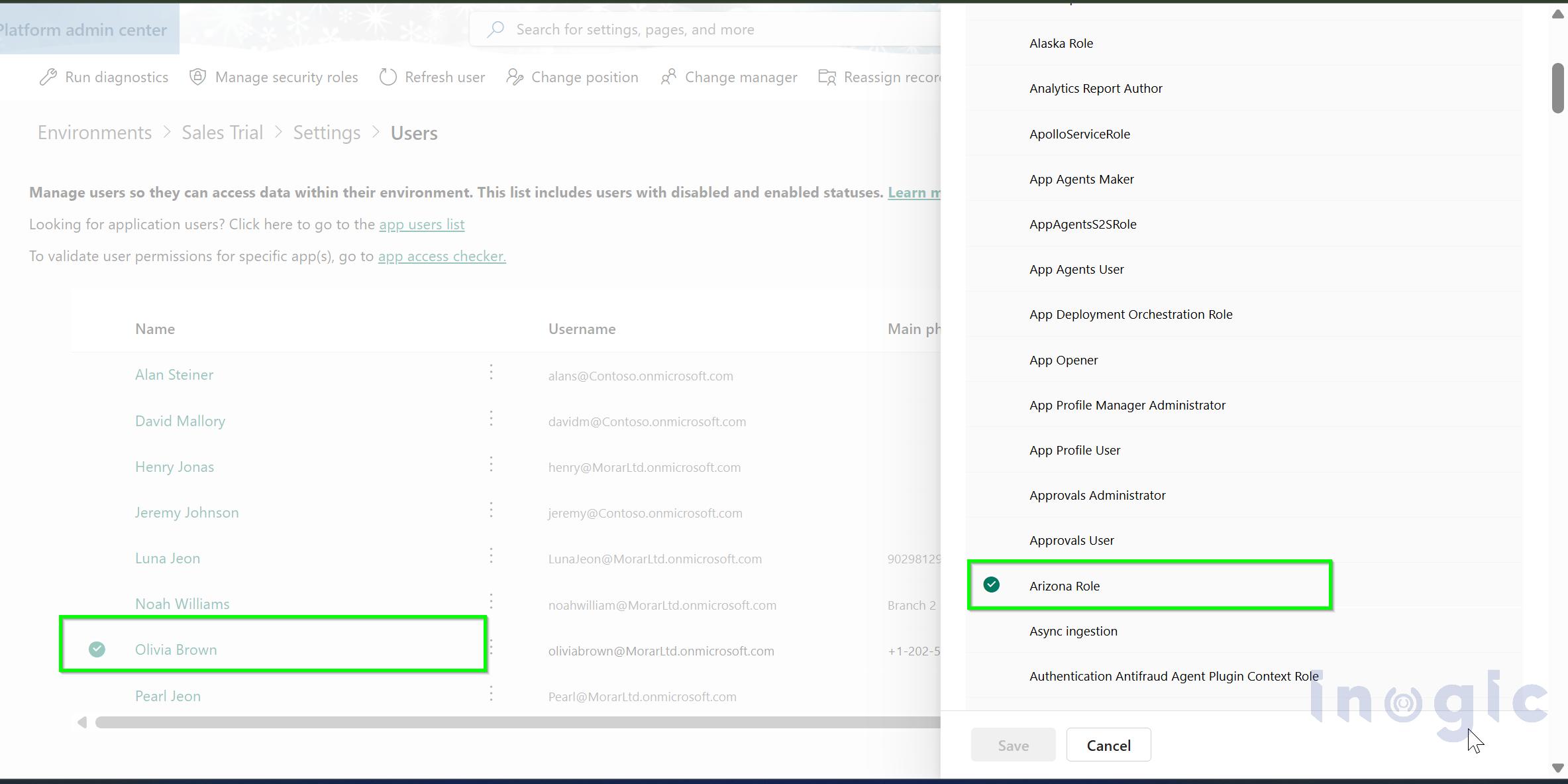Go to Environments breadcrumb
The image size is (1568, 784).
point(95,133)
